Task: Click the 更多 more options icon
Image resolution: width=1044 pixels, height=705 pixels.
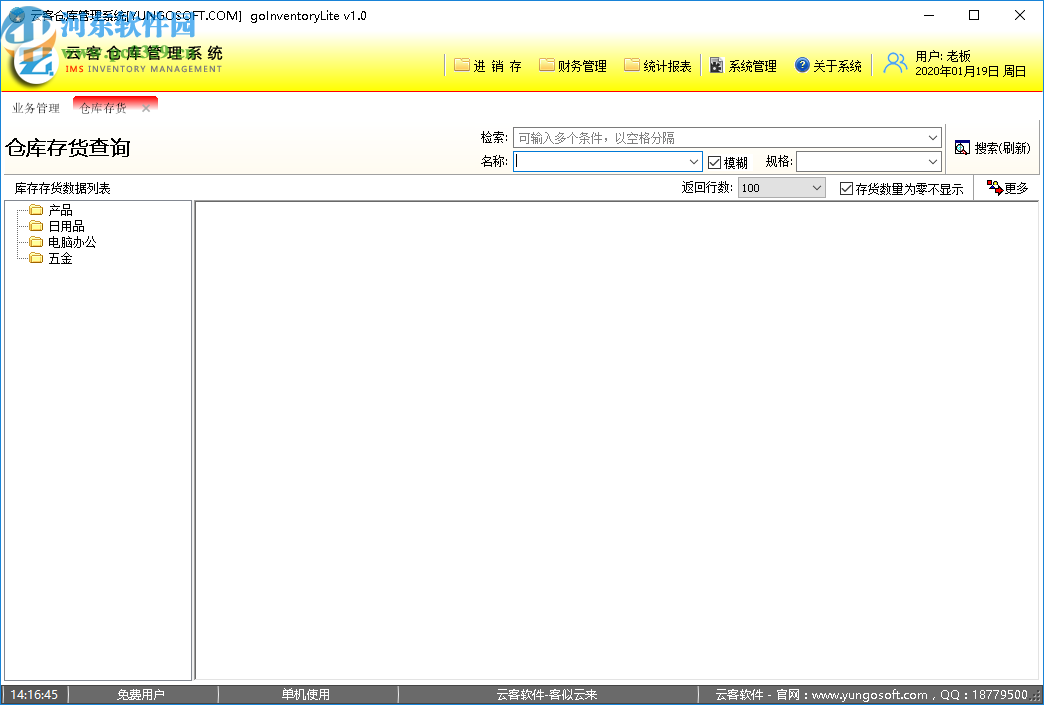Action: point(995,187)
